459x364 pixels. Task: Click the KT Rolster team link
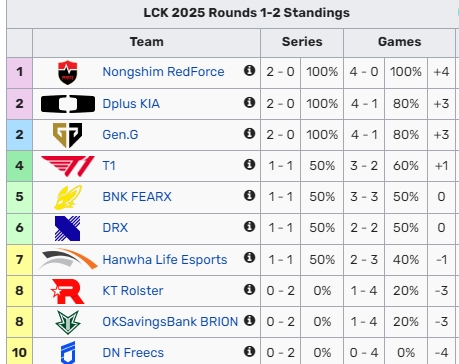[133, 291]
